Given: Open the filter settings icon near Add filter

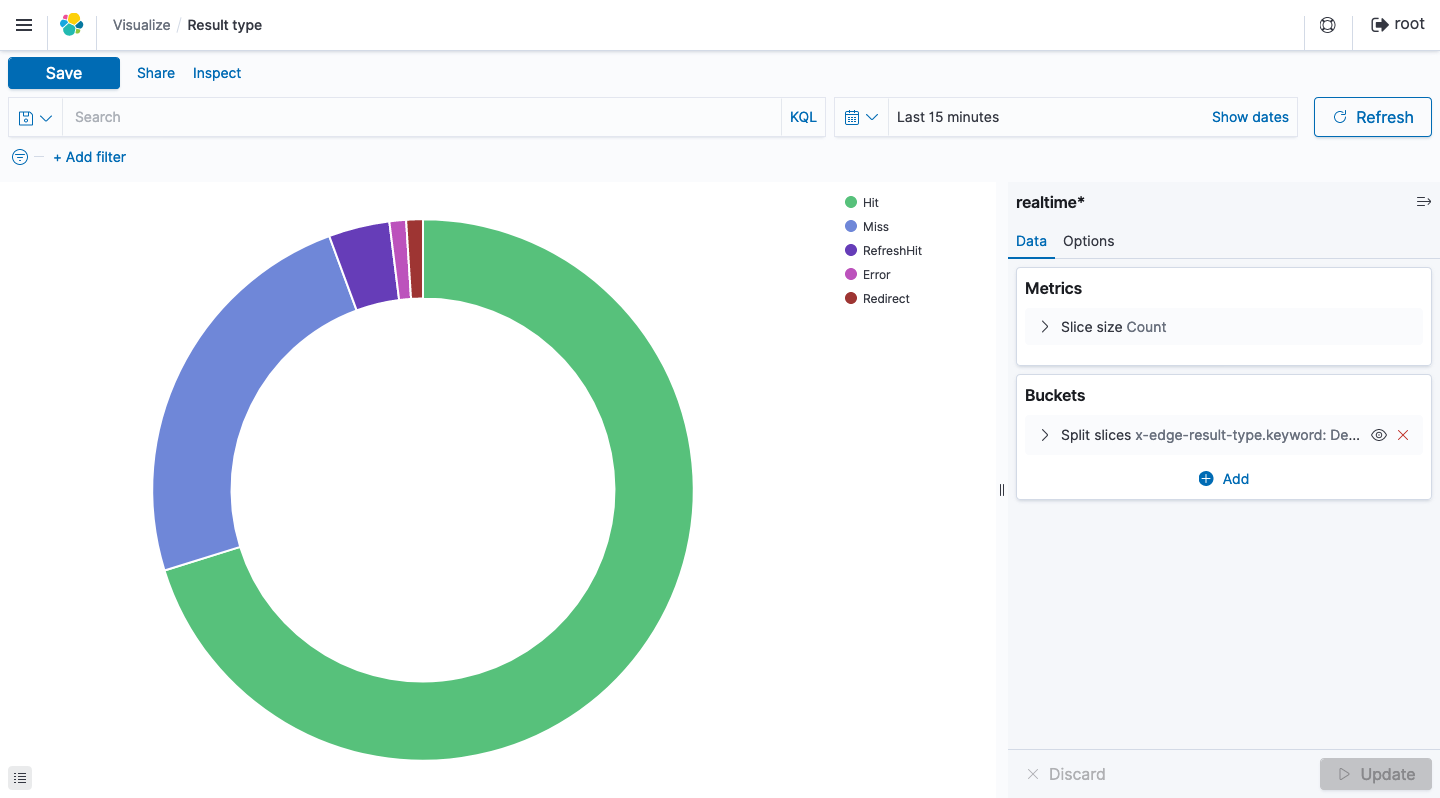Looking at the screenshot, I should [x=19, y=157].
